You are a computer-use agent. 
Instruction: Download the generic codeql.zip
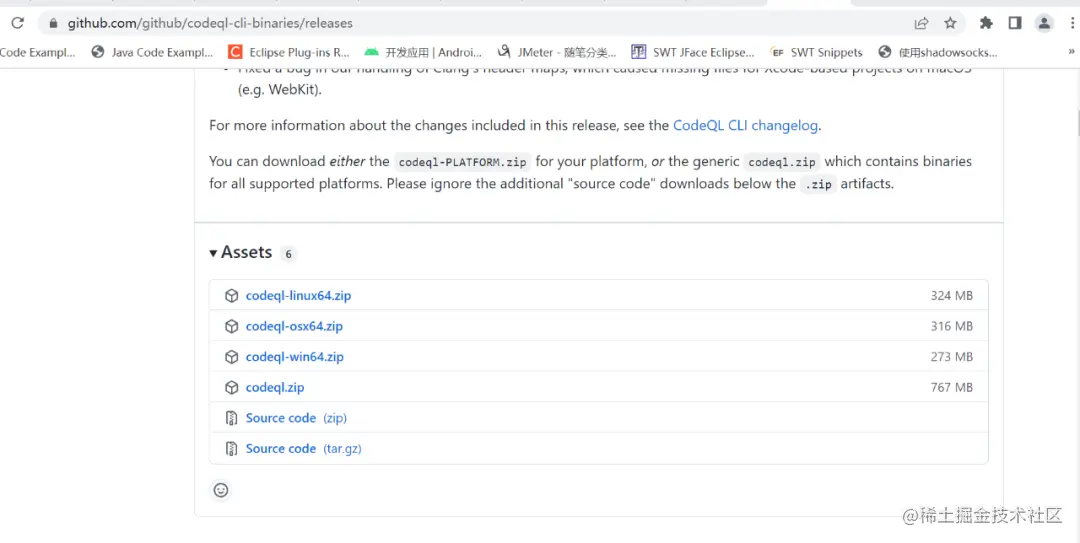(275, 387)
